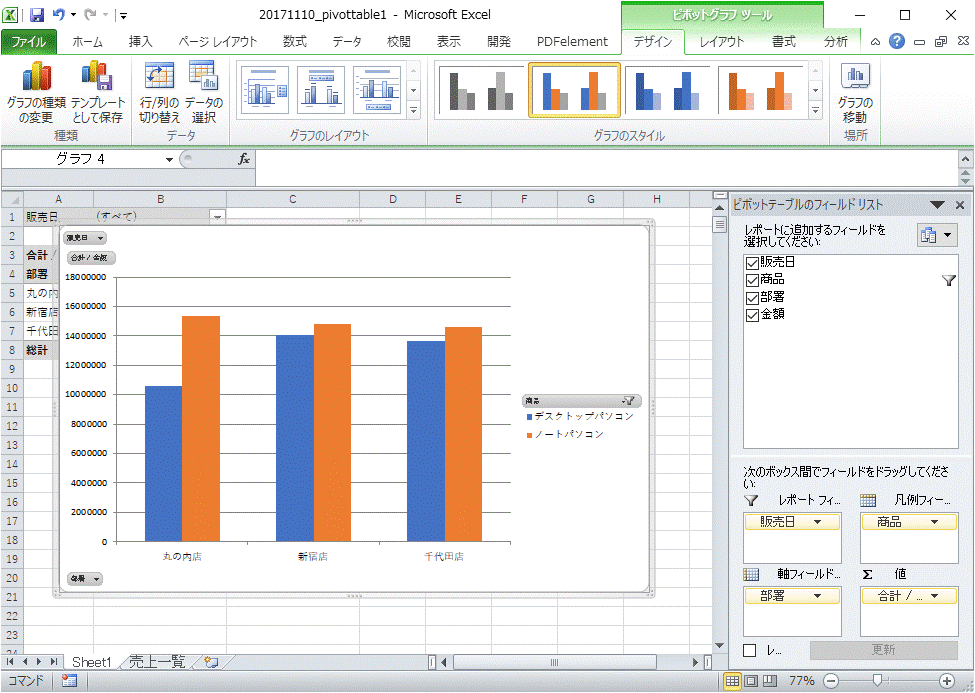Click the Save icon in quick access toolbar

point(37,15)
